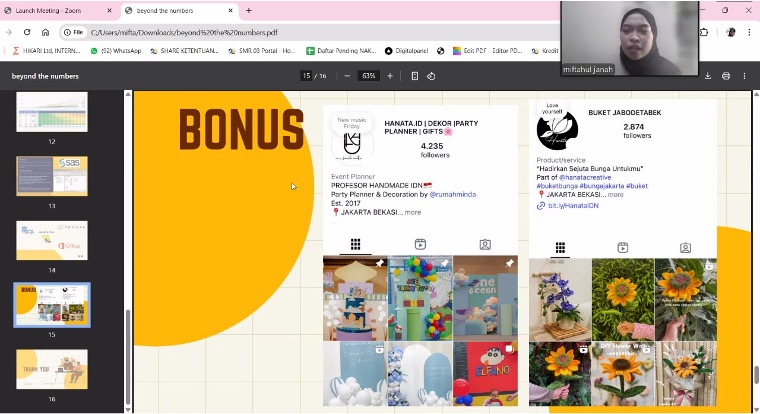The height and width of the screenshot is (414, 760).
Task: Print the beyond the numbers PDF
Action: pyautogui.click(x=726, y=76)
